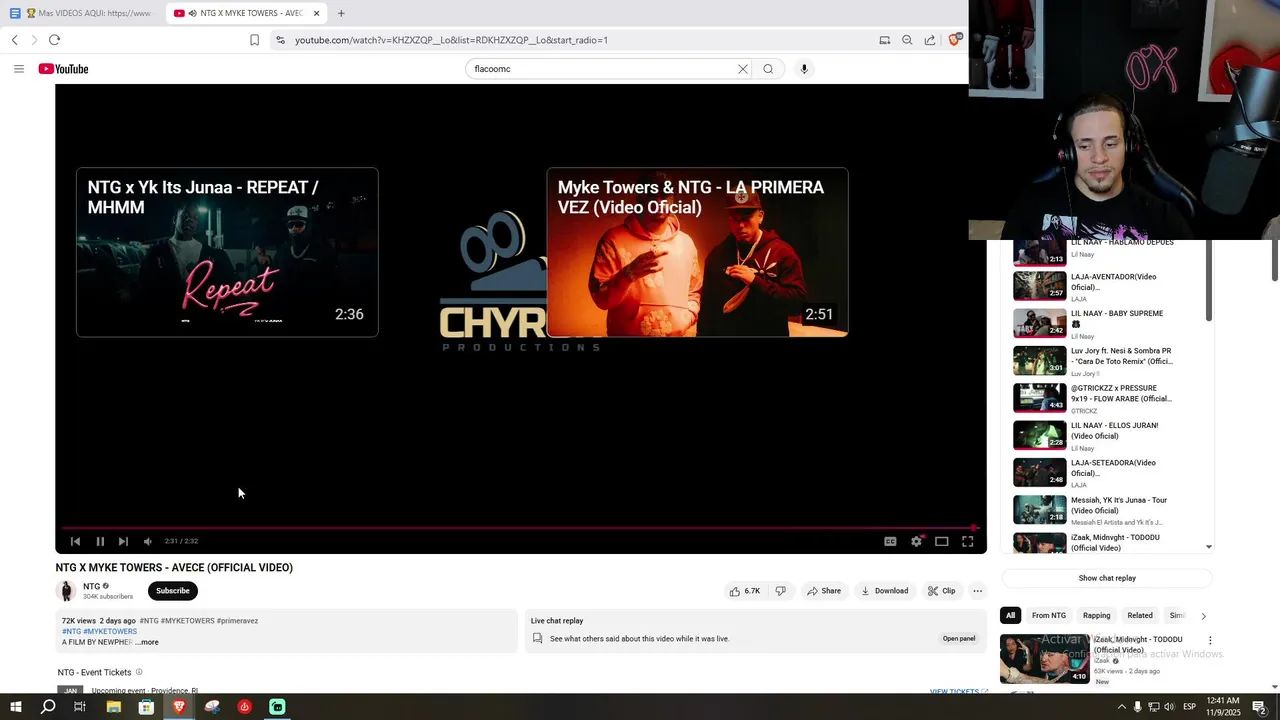Play the previous video in the player

point(75,541)
